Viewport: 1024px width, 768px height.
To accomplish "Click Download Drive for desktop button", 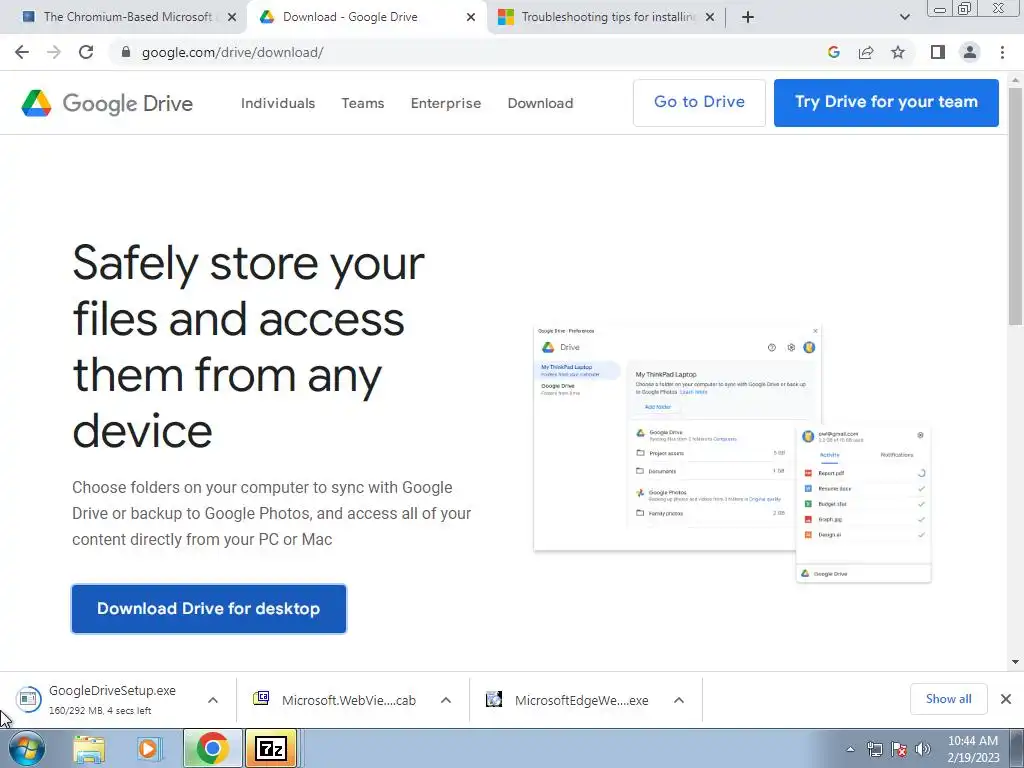I will (208, 609).
